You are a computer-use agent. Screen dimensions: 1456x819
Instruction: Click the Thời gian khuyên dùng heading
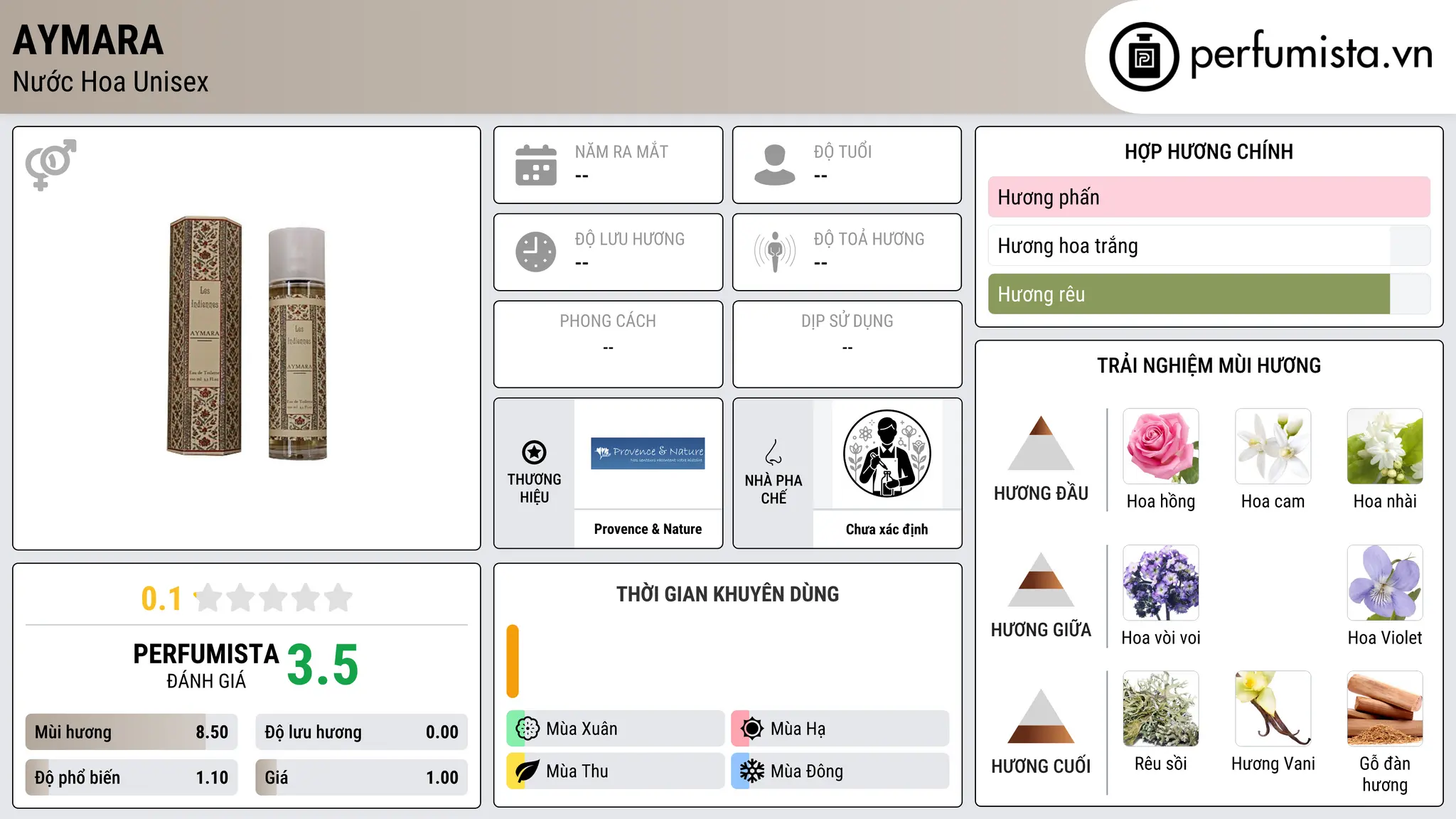tap(727, 594)
